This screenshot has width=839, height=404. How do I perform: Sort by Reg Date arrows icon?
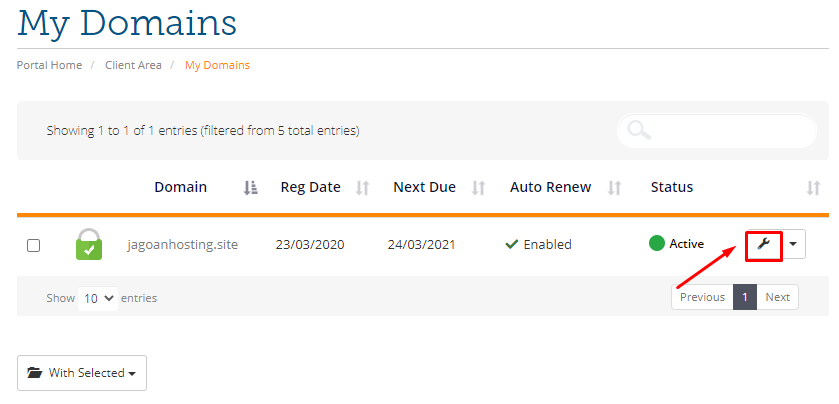(363, 187)
